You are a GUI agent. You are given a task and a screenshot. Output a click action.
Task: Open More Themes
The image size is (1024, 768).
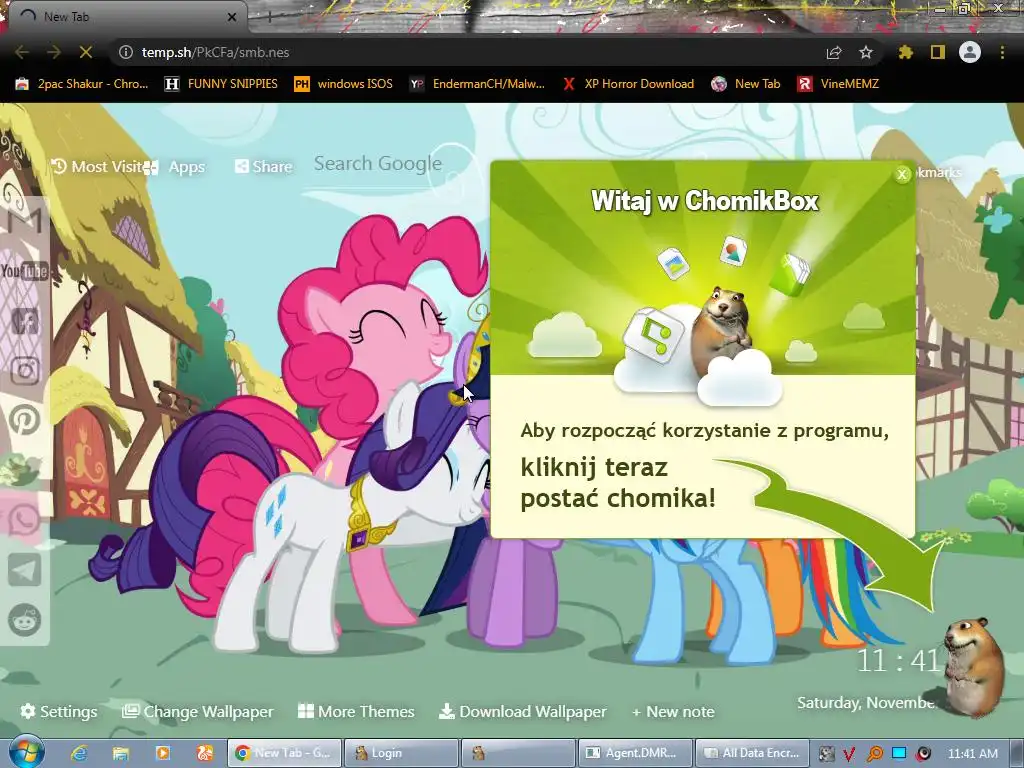pos(356,711)
